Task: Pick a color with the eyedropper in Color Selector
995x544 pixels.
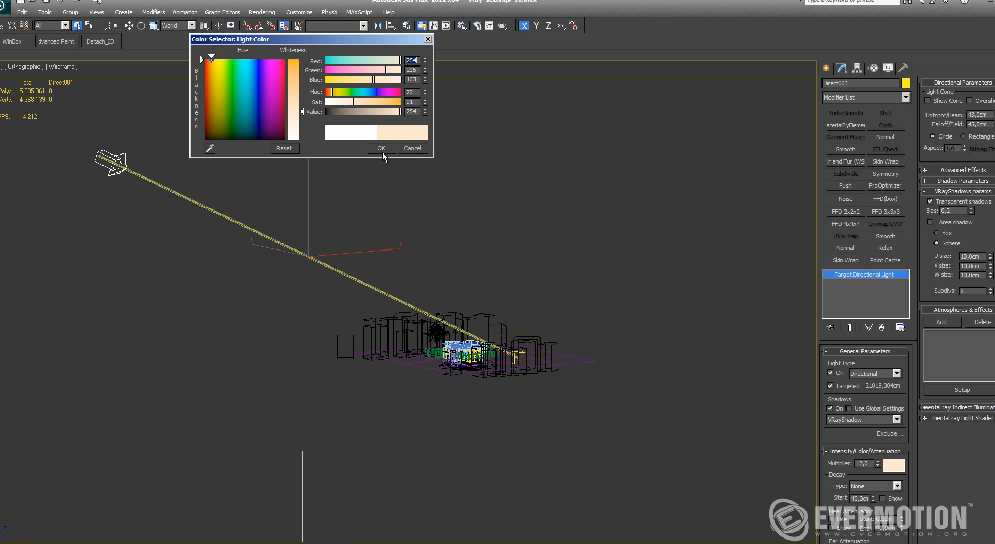Action: coord(210,148)
